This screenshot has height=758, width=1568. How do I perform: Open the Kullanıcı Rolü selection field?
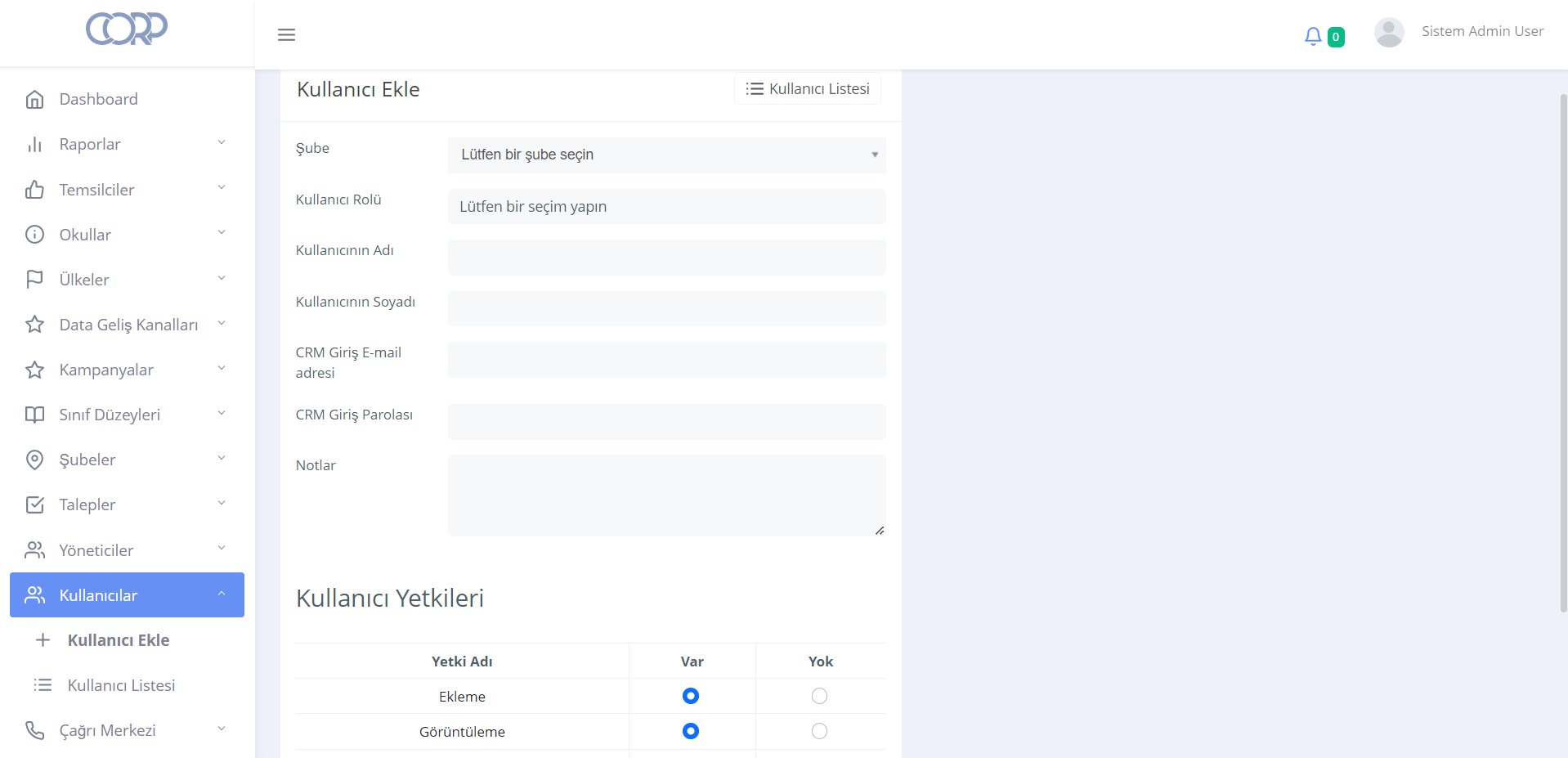pos(666,207)
